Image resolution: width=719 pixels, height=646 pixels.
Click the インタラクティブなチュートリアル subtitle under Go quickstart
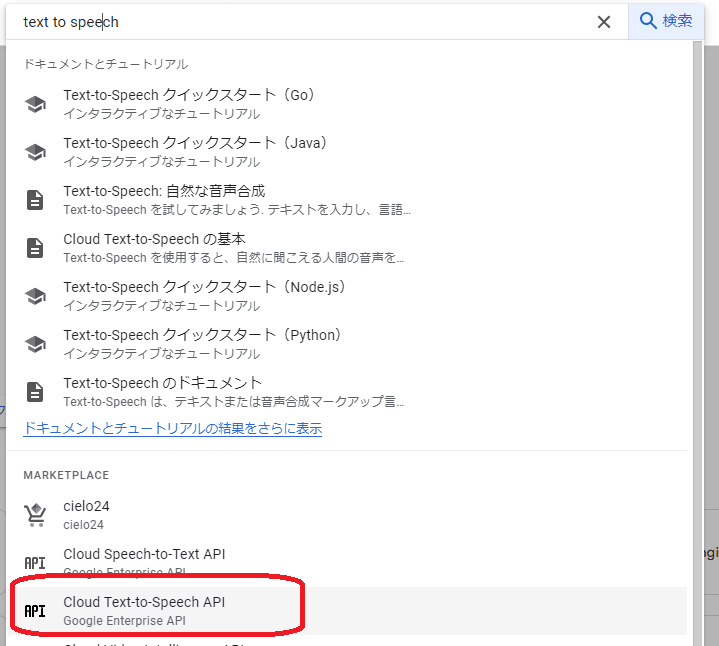pyautogui.click(x=161, y=114)
